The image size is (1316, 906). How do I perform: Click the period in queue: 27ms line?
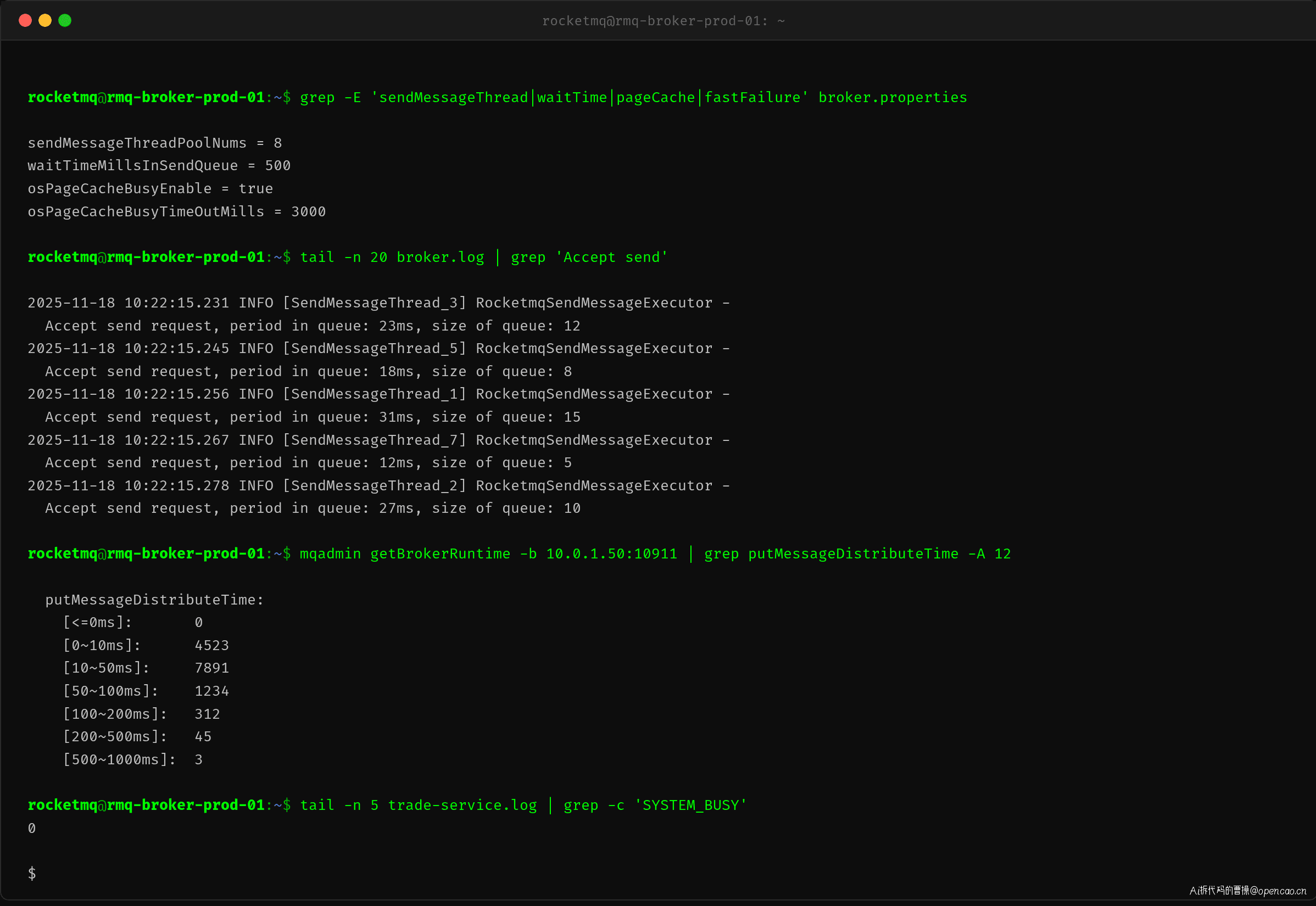[x=313, y=508]
